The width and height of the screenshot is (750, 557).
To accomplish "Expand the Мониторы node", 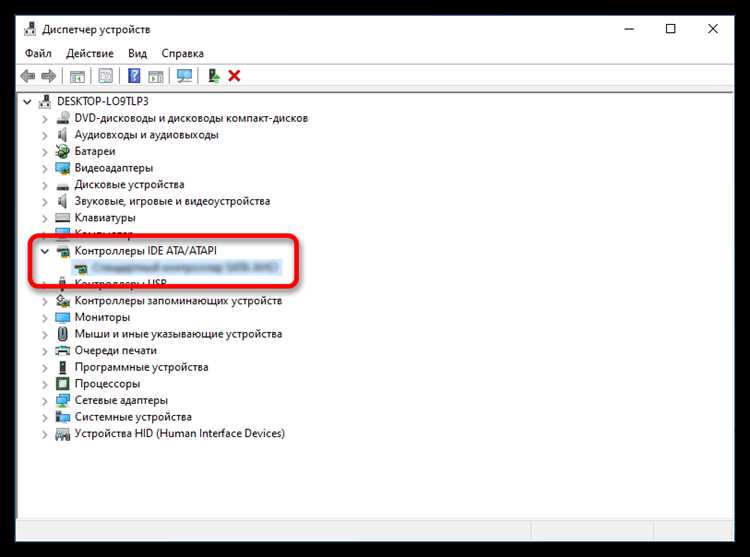I will [45, 318].
